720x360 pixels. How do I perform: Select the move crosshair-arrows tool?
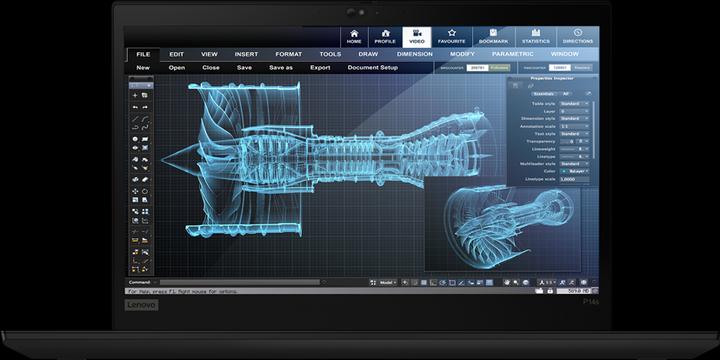tap(135, 191)
